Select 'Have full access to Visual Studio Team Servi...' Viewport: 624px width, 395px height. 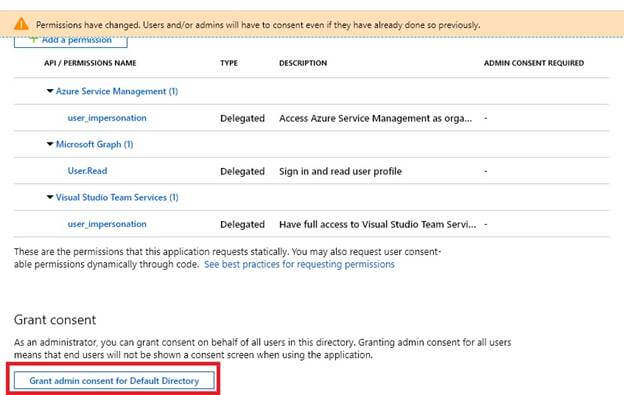378,224
